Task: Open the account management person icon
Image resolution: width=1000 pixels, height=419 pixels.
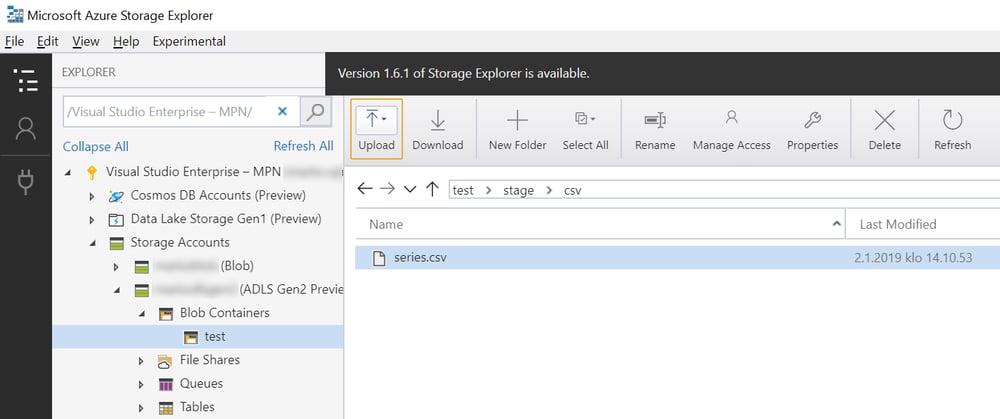Action: point(26,129)
